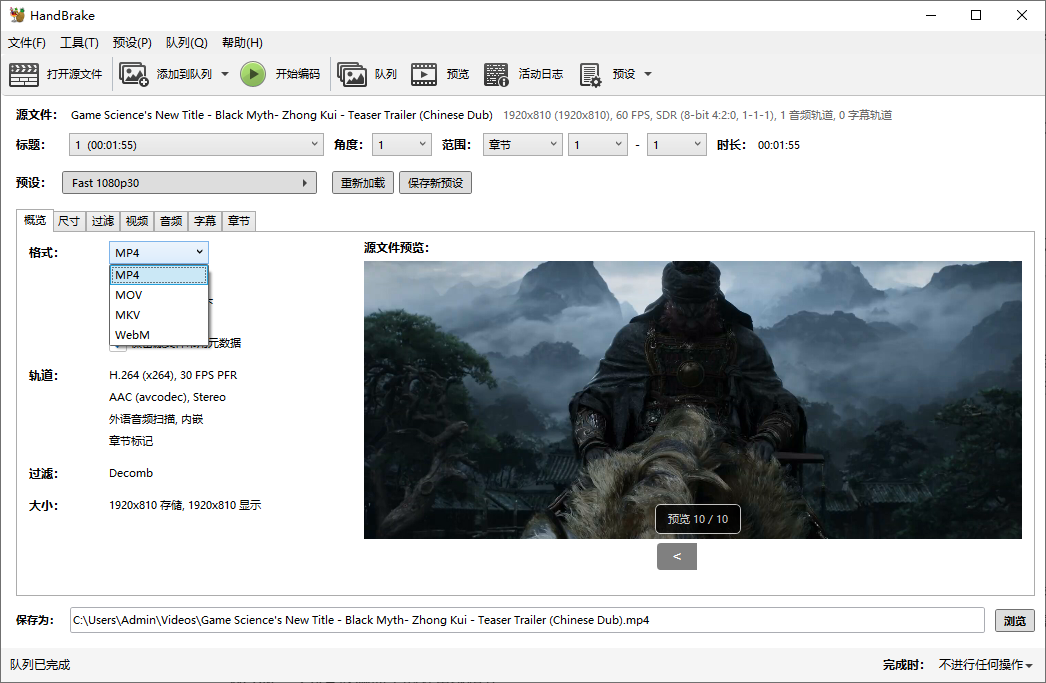Click the Add to Queue picture icon
This screenshot has height=683, width=1046.
[x=133, y=74]
